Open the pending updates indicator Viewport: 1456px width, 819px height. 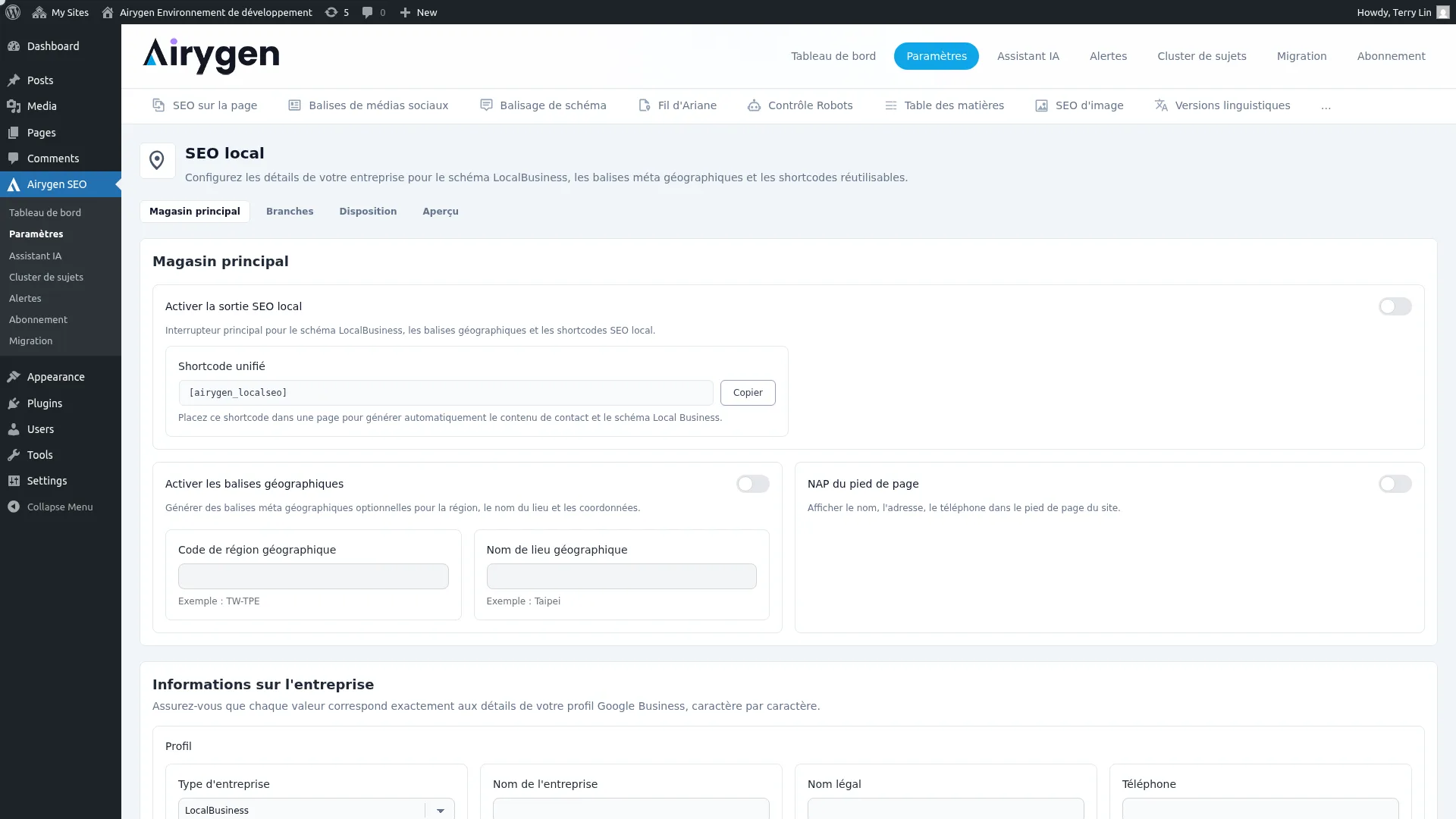[337, 12]
